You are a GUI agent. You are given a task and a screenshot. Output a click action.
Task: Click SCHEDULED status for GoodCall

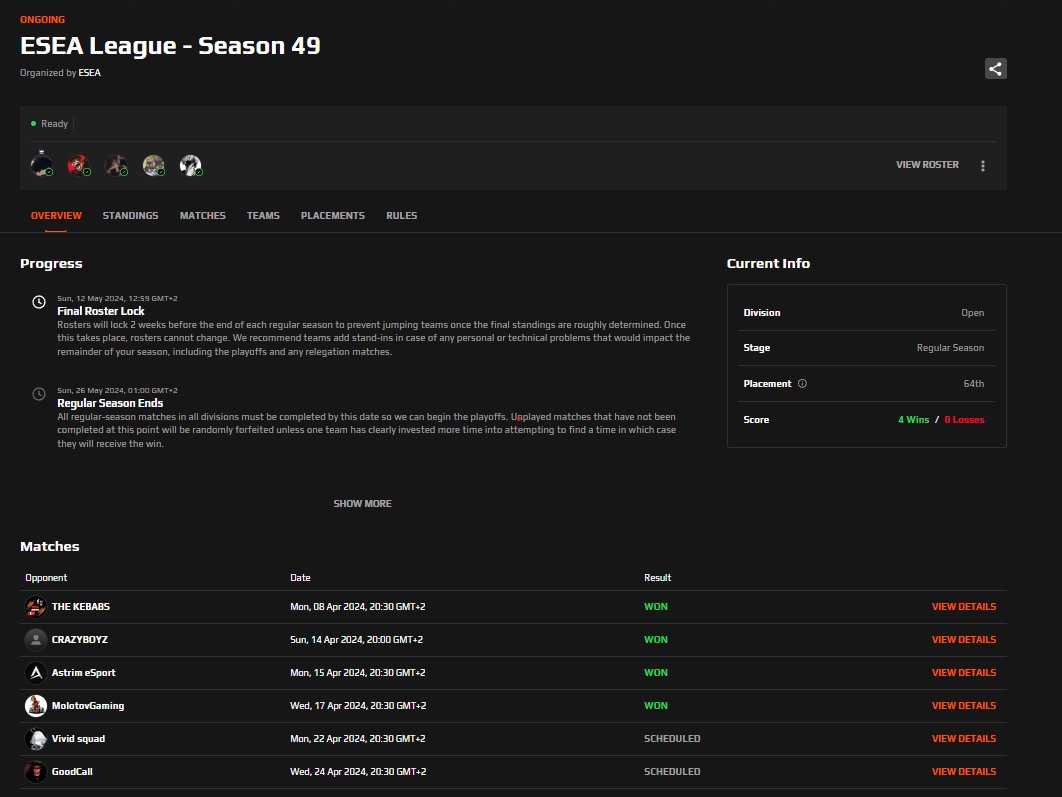point(672,771)
